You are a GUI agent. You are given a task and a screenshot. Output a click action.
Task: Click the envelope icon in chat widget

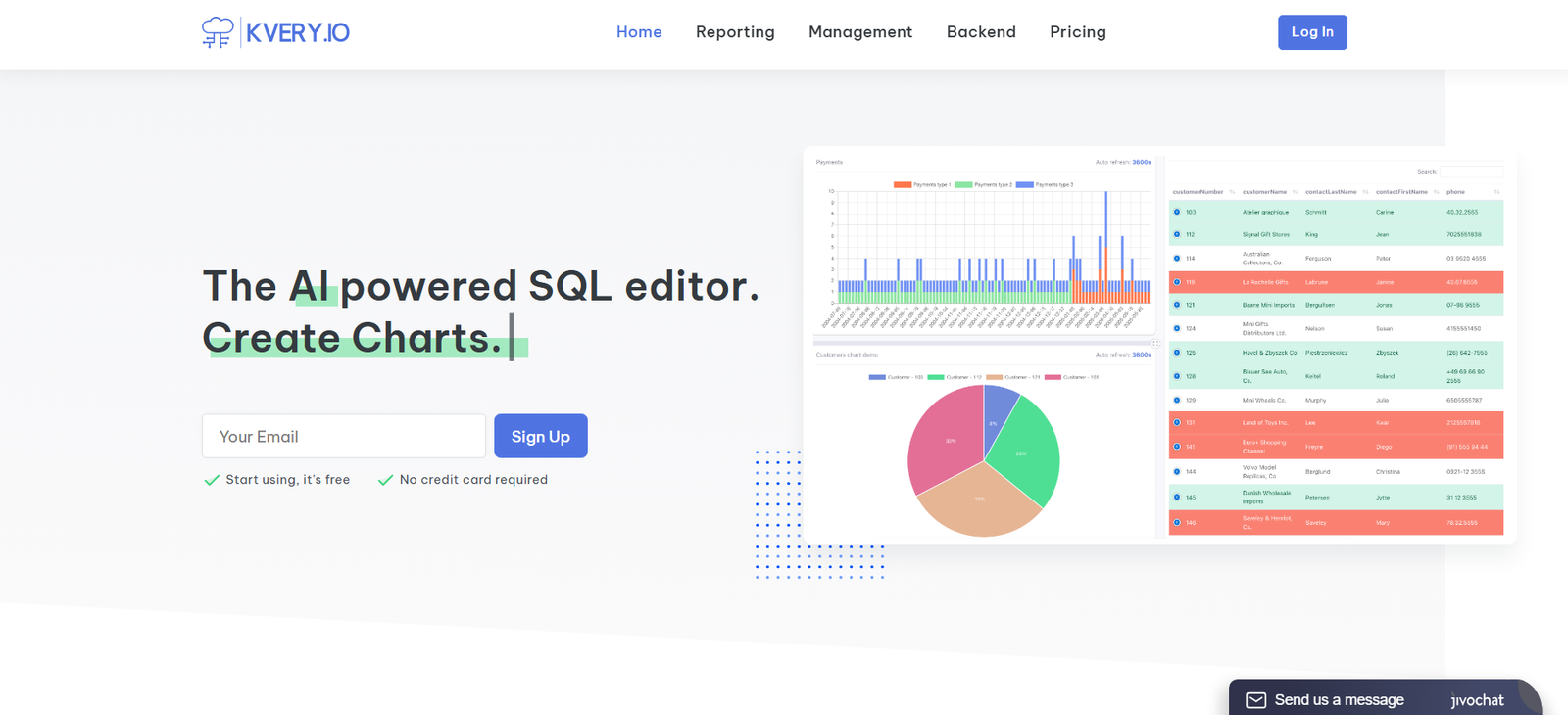[1255, 700]
